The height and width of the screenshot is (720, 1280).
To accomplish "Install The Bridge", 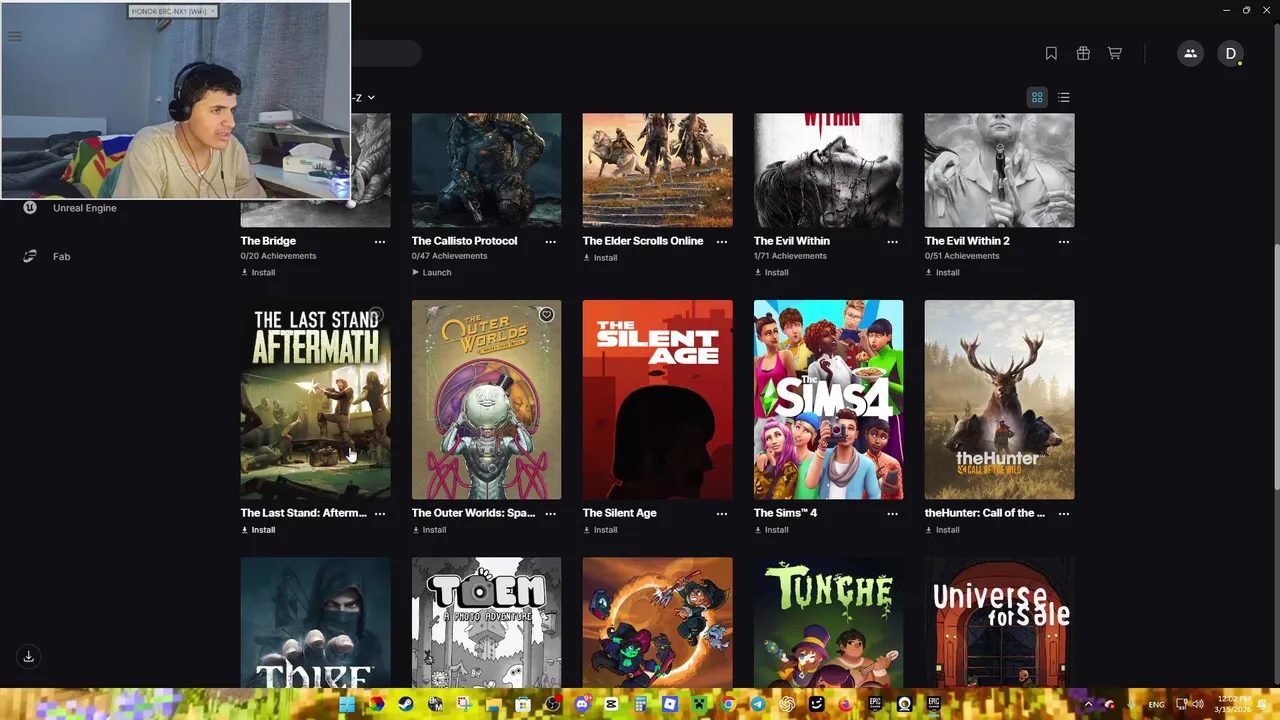I will pyautogui.click(x=258, y=272).
